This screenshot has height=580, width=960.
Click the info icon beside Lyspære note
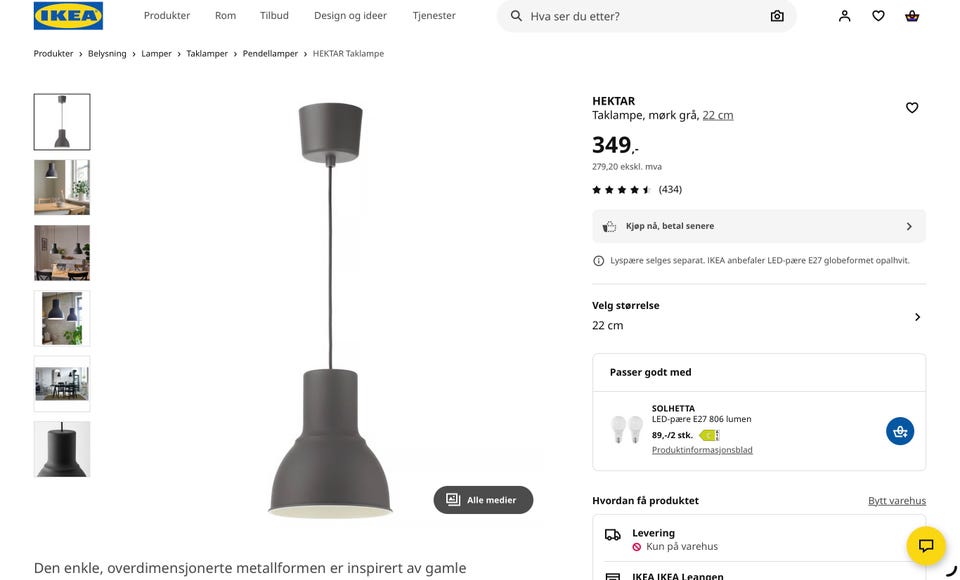coord(599,261)
